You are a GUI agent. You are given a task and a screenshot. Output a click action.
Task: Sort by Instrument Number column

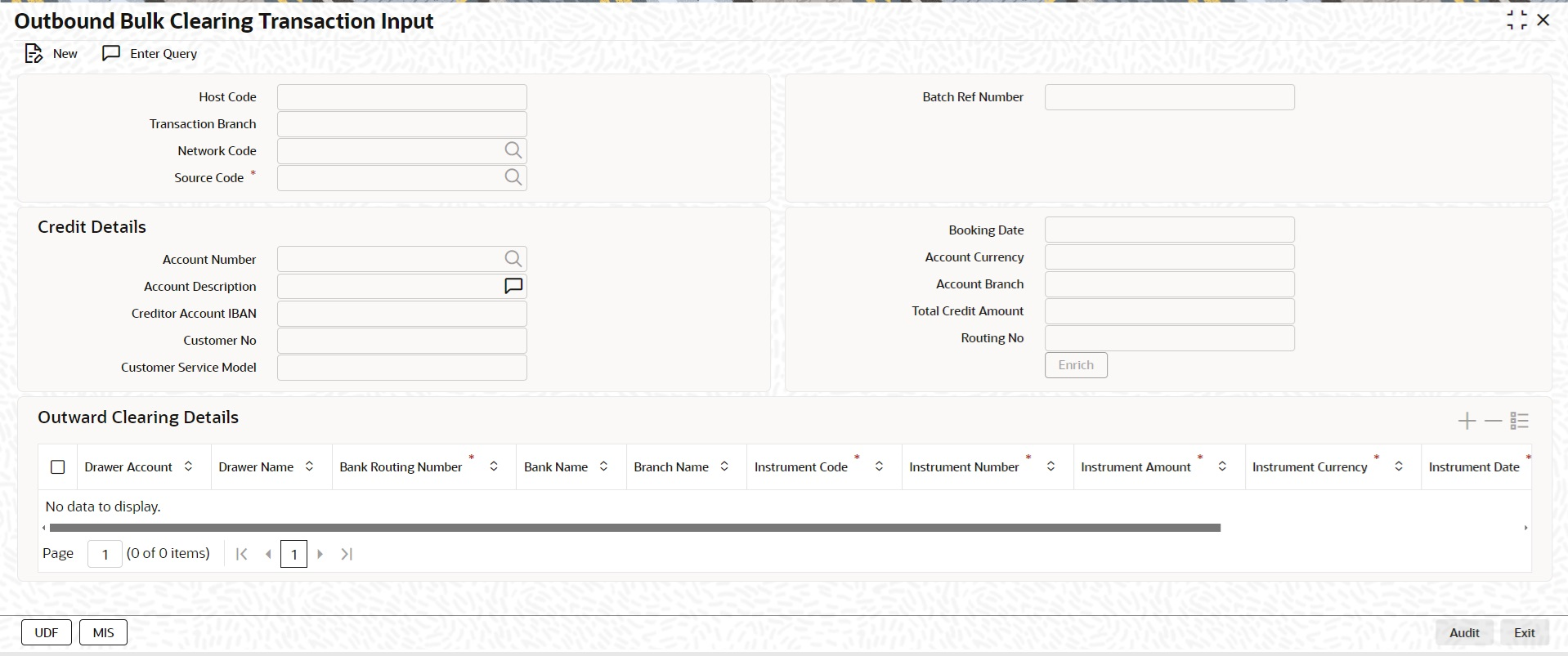1051,466
